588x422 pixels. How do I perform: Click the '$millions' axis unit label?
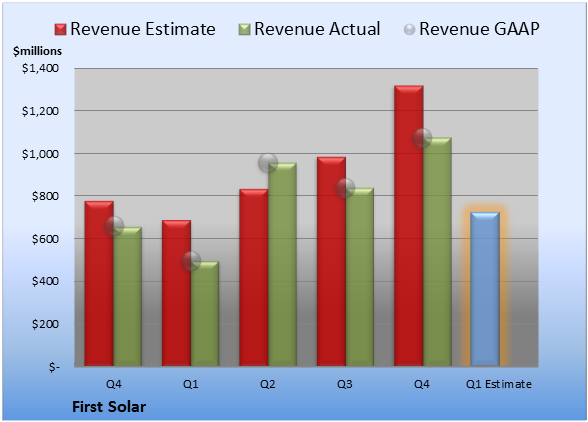[x=38, y=51]
